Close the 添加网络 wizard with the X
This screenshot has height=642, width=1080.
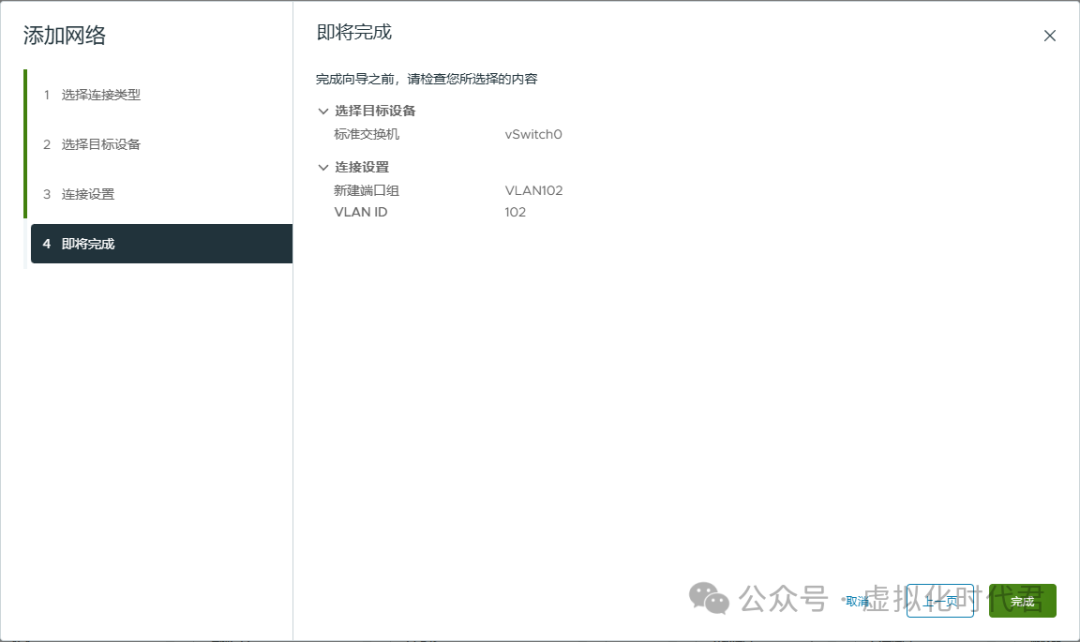point(1049,34)
